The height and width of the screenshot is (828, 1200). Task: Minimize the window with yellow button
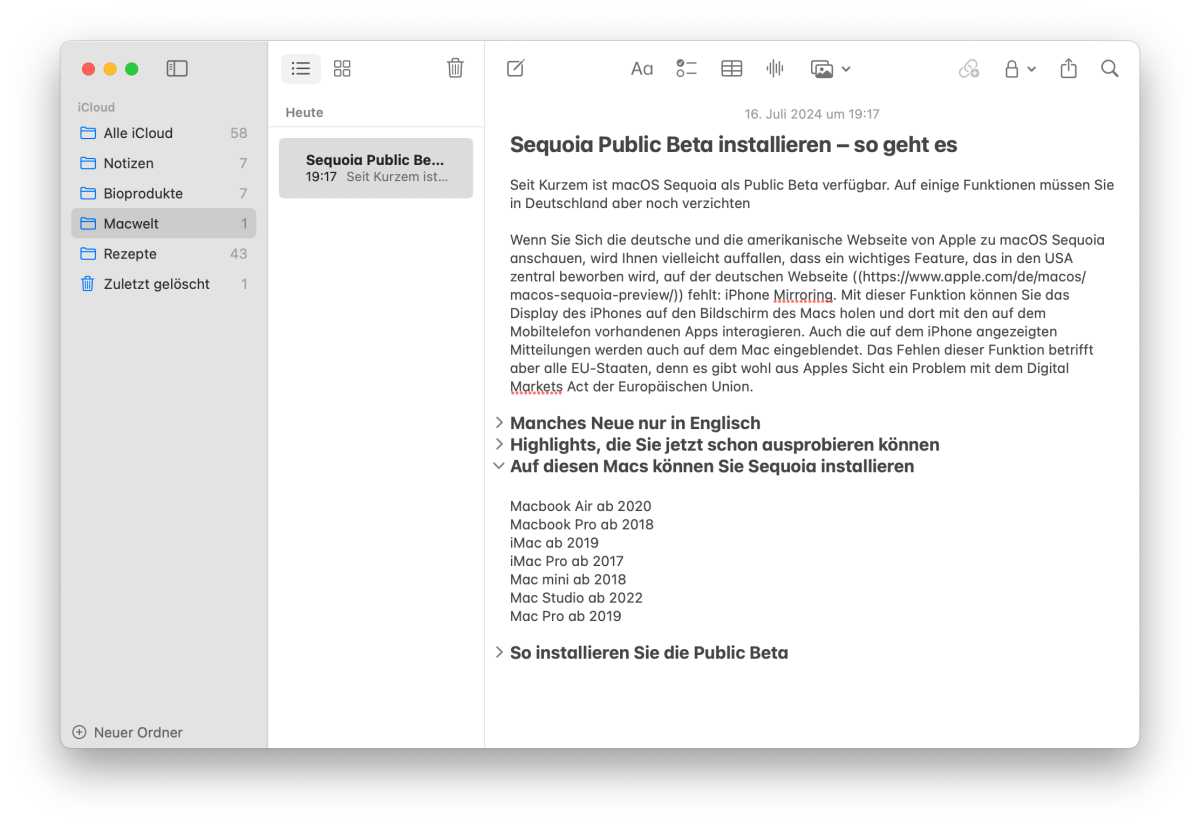(x=110, y=69)
